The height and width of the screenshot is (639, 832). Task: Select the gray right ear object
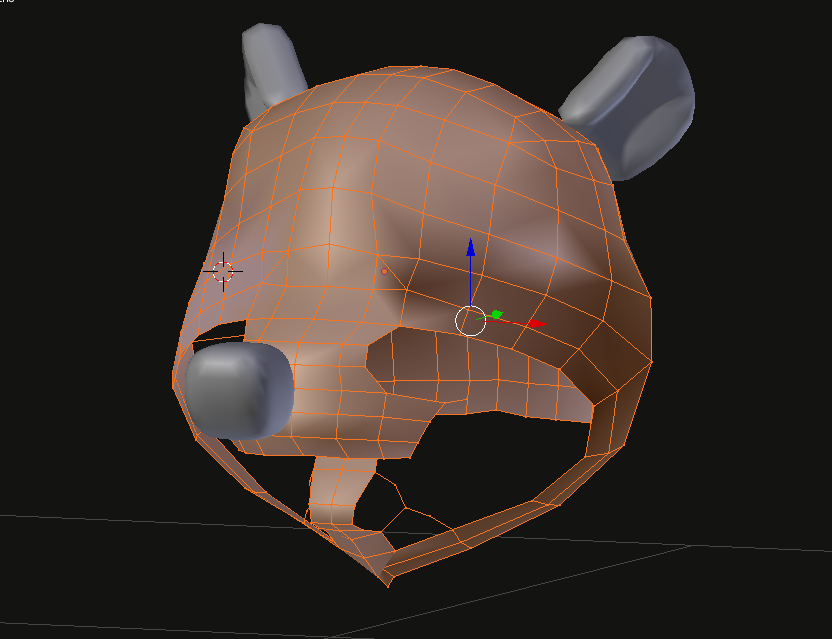click(631, 106)
